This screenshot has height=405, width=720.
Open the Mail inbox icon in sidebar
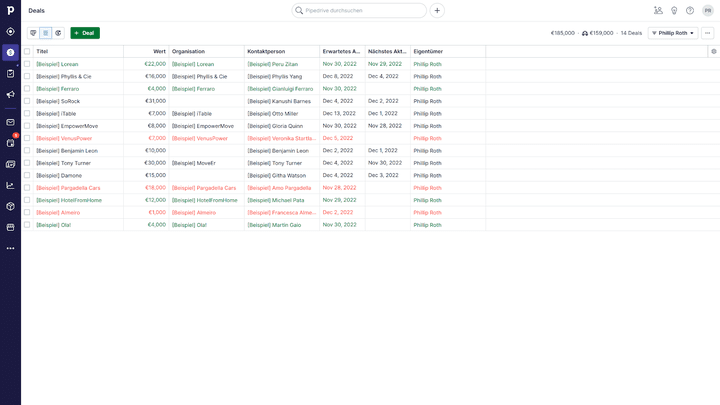click(10, 122)
